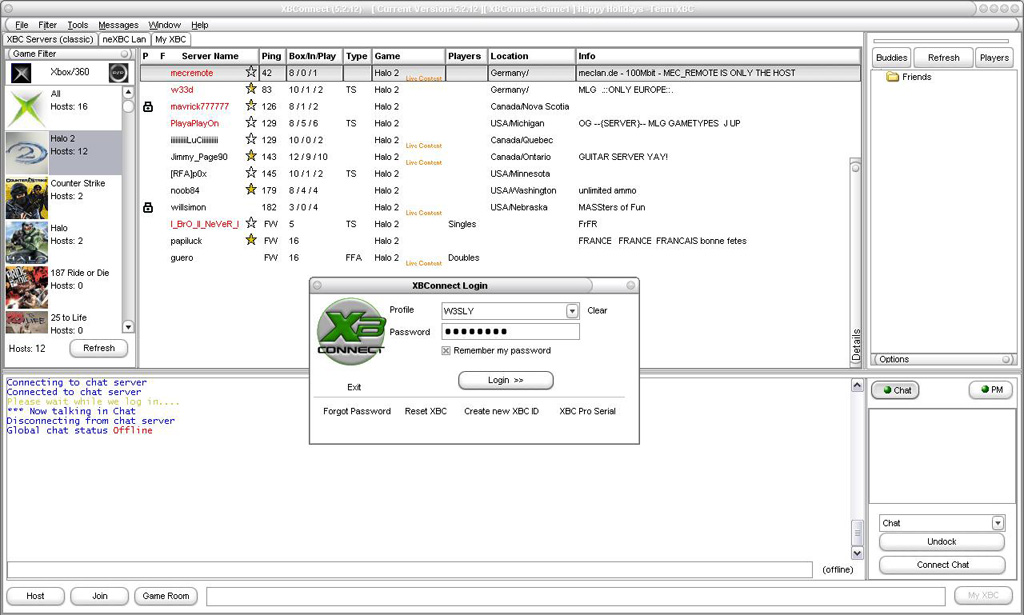Click the Host button

35,596
